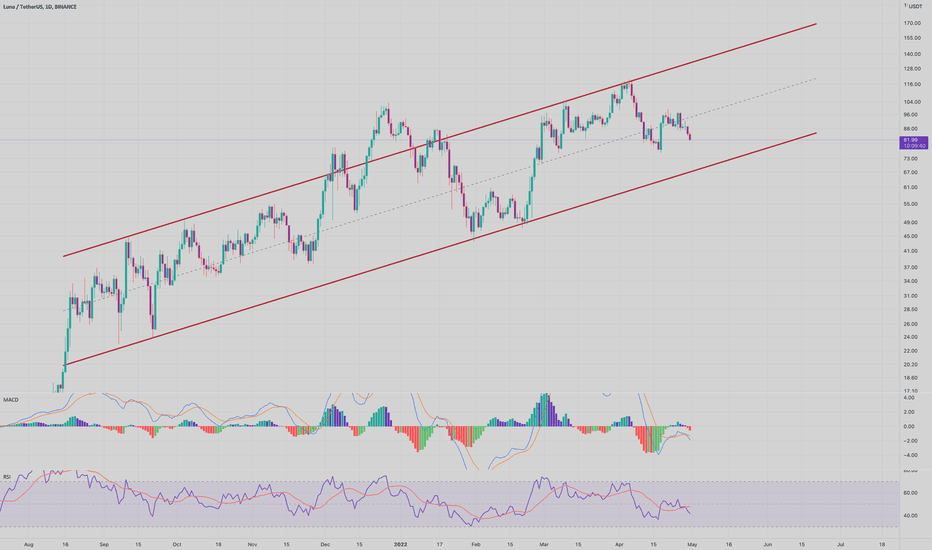Click the Jun label on time axis
The width and height of the screenshot is (932, 550).
point(767,544)
